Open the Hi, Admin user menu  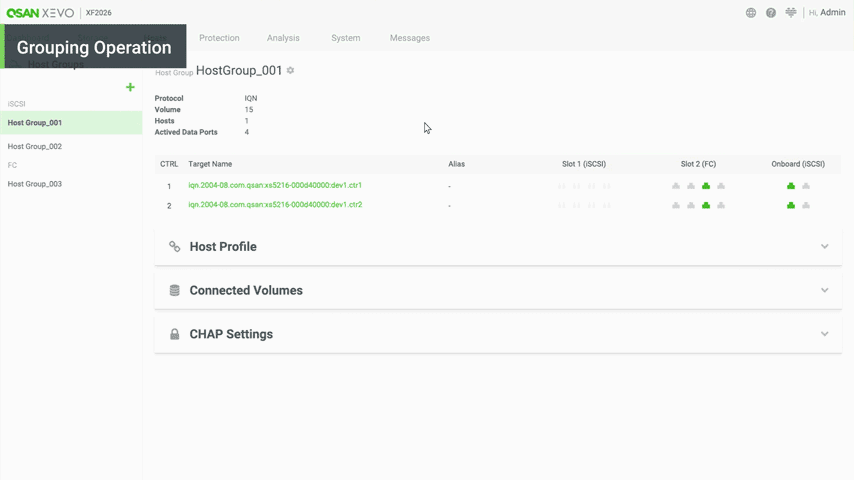coord(827,13)
